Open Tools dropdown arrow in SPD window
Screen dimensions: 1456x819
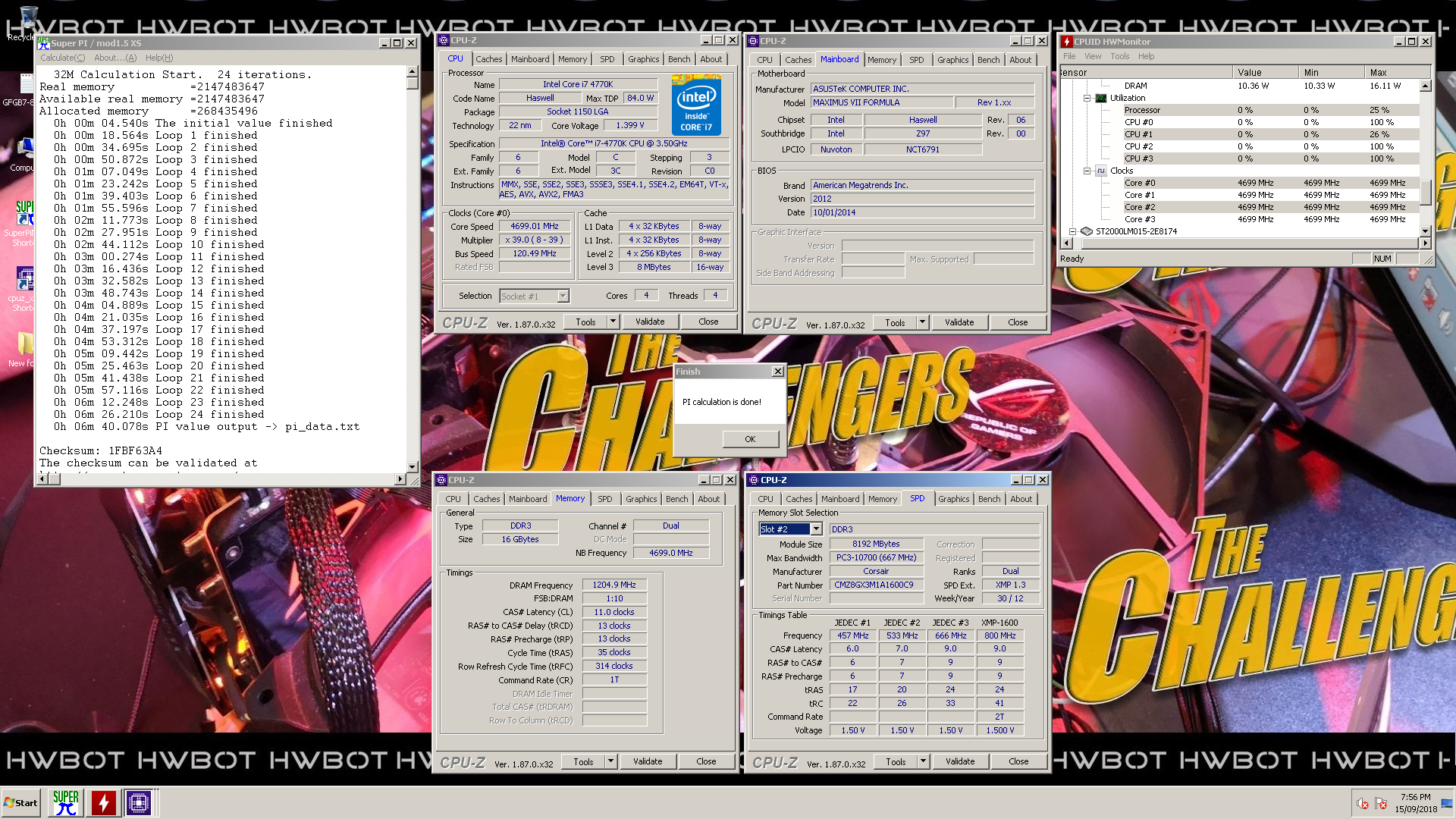pos(923,761)
